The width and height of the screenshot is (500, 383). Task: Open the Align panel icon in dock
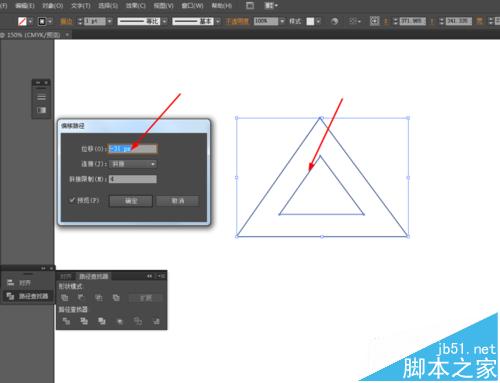click(11, 283)
